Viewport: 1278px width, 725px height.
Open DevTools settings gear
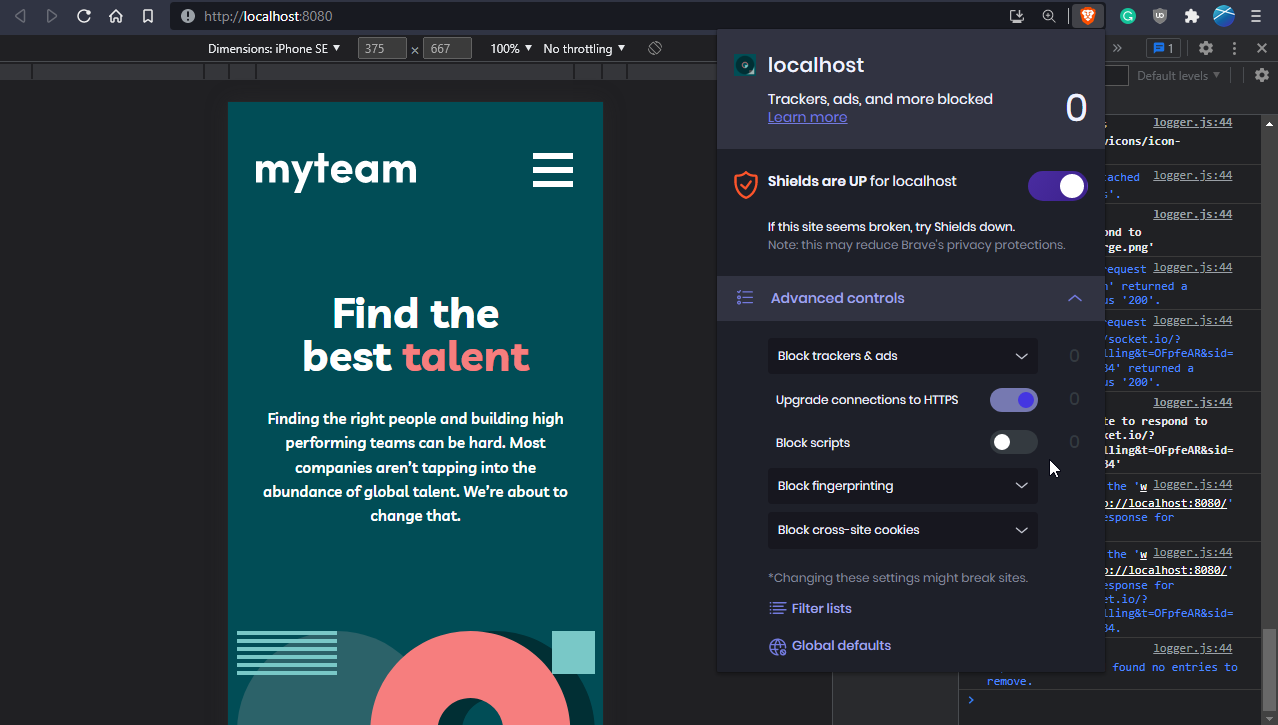coord(1206,48)
